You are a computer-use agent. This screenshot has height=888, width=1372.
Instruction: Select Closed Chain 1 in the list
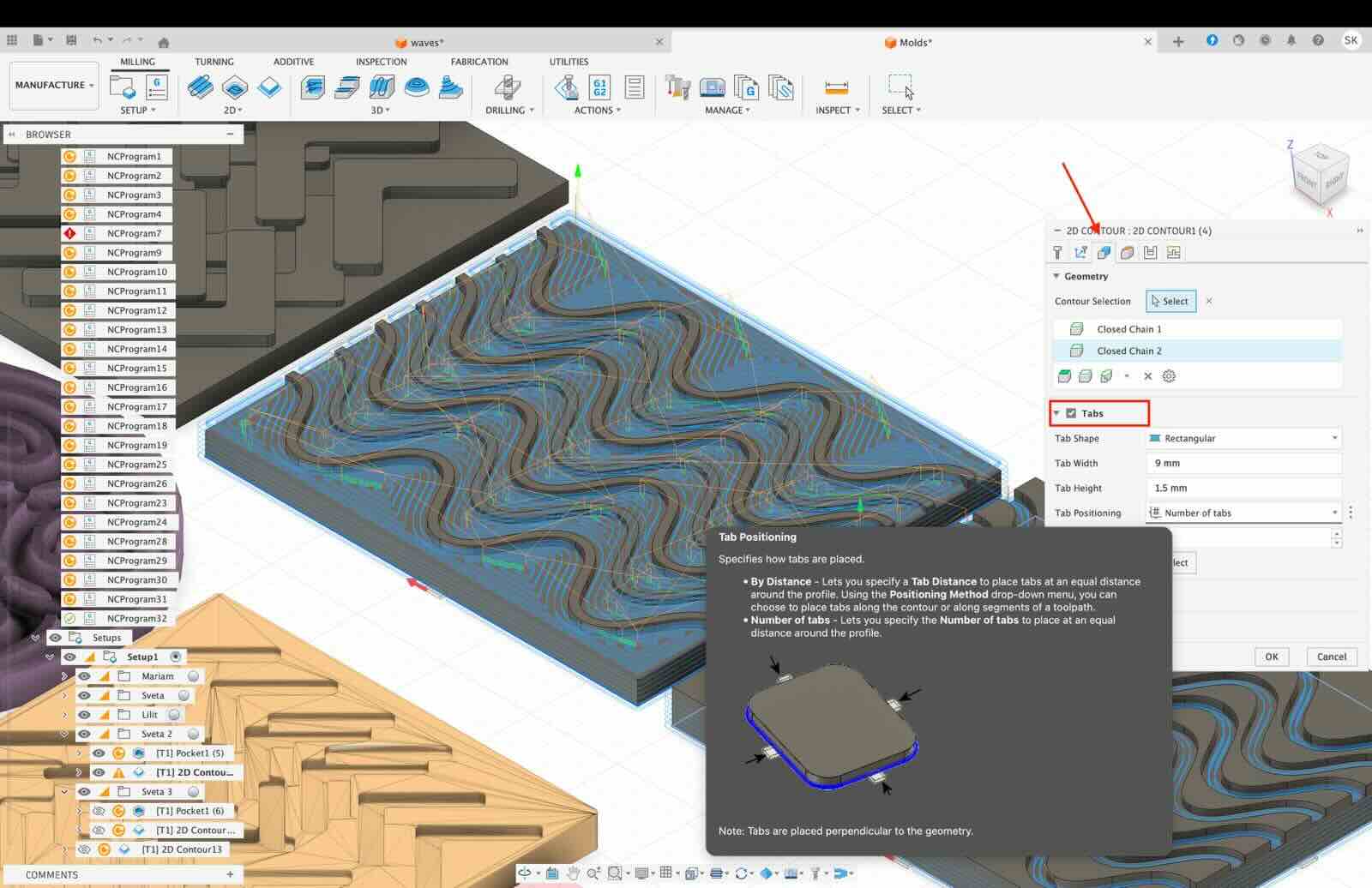(x=1128, y=329)
